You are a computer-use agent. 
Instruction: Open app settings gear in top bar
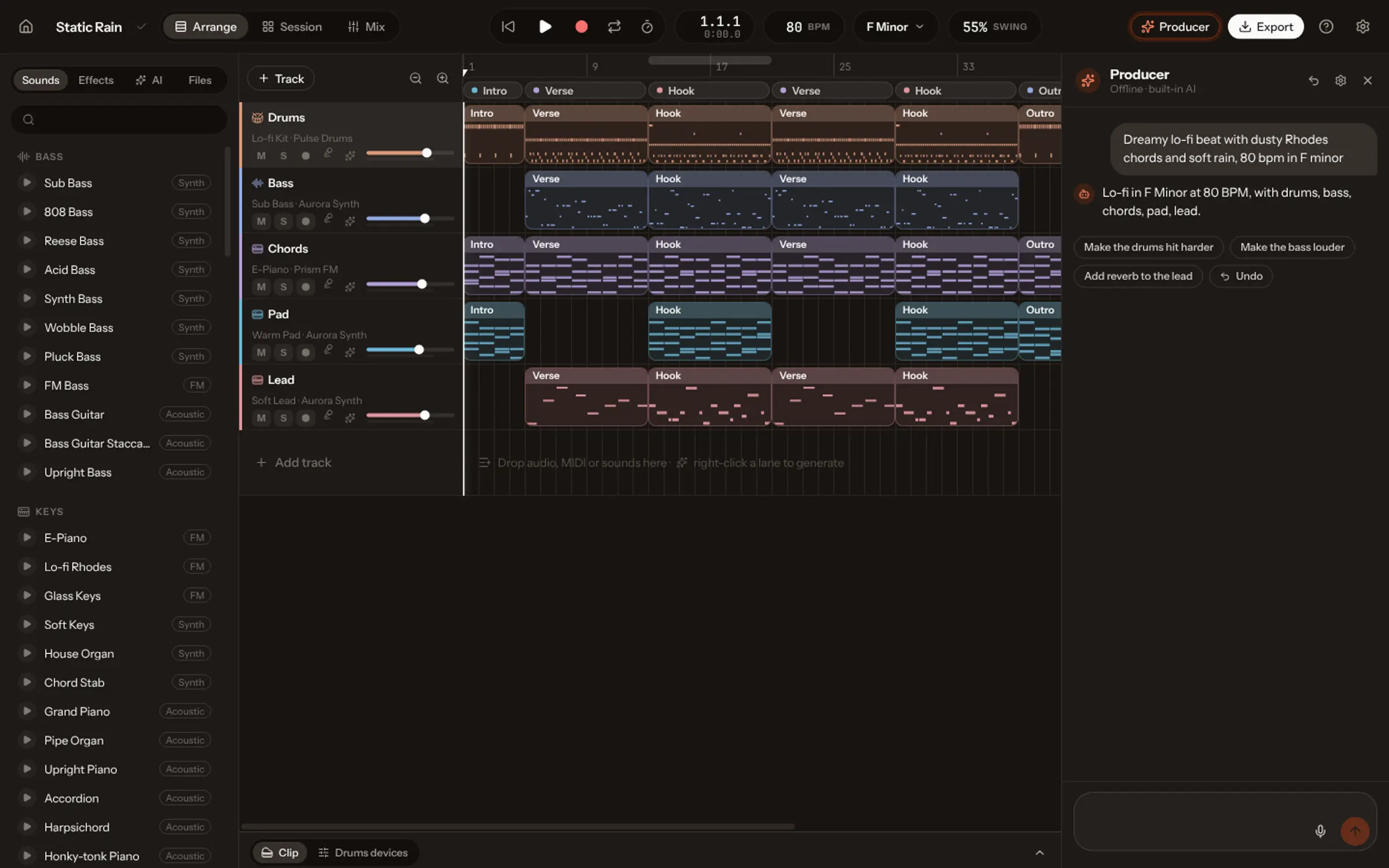click(1362, 27)
